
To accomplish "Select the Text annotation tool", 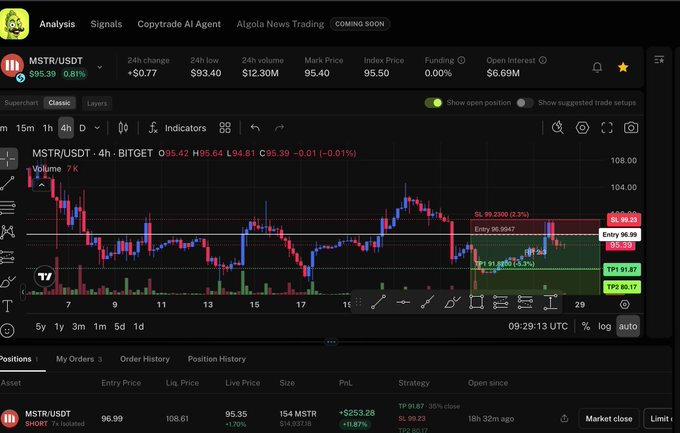I will (7, 306).
